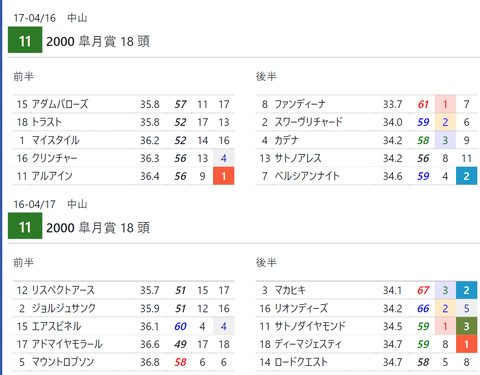Click the olive finish position 3 for サトノダイヤモンド
The image size is (480, 375).
click(466, 326)
